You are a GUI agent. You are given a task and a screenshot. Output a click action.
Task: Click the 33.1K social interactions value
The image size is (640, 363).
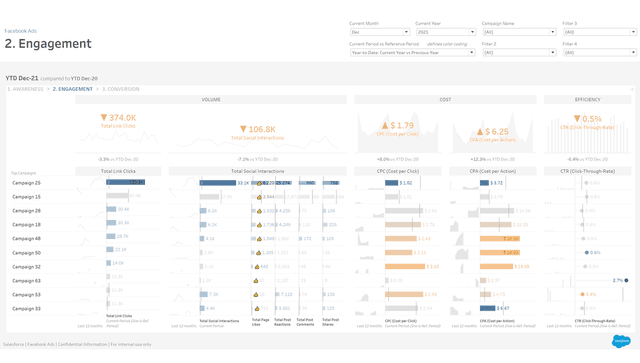tap(243, 183)
